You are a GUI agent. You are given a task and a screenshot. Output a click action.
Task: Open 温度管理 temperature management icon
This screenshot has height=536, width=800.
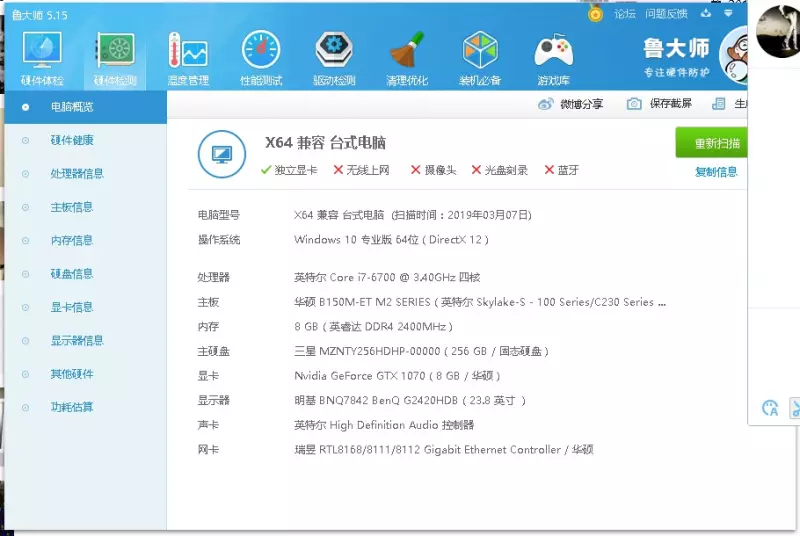(x=188, y=59)
